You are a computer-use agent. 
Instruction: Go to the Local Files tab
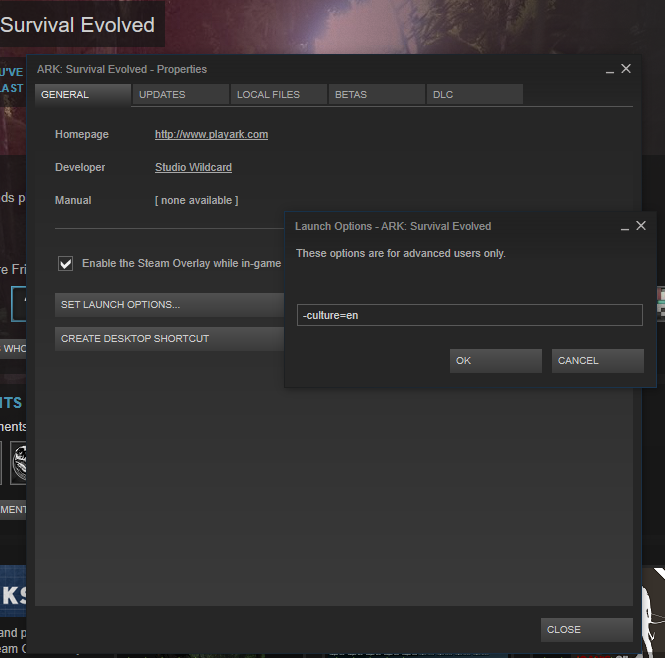pos(278,95)
